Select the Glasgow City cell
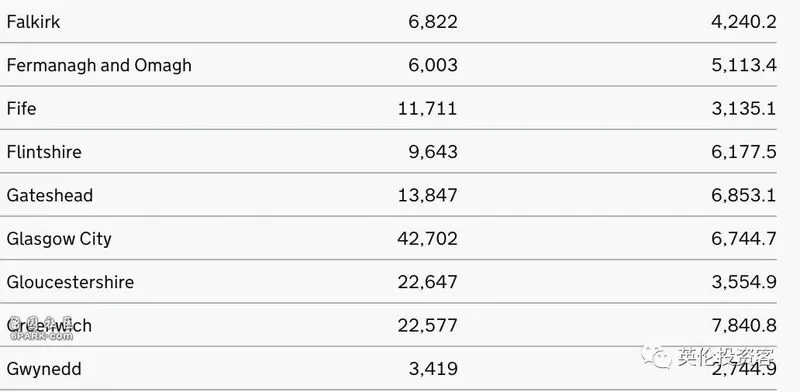 click(x=59, y=239)
